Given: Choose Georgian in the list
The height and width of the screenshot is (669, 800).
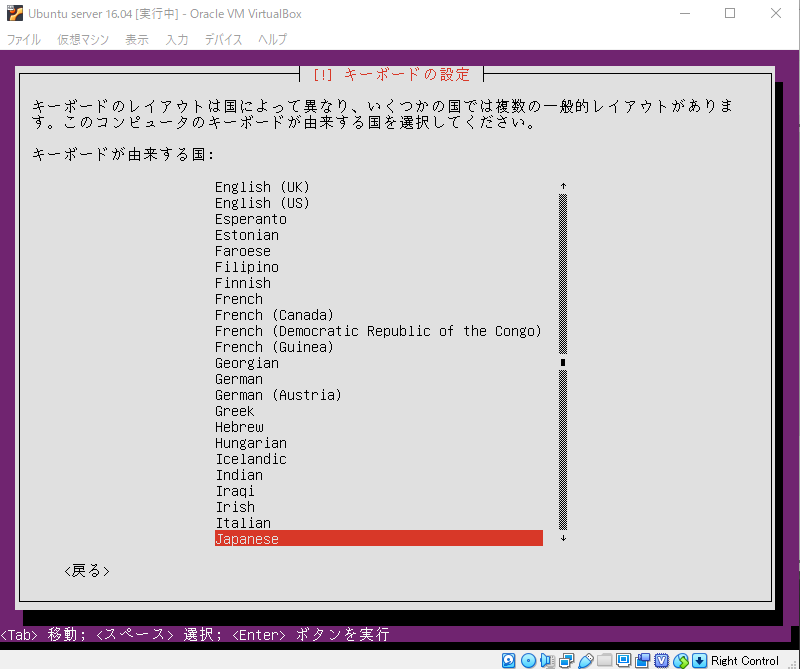Looking at the screenshot, I should pos(379,363).
